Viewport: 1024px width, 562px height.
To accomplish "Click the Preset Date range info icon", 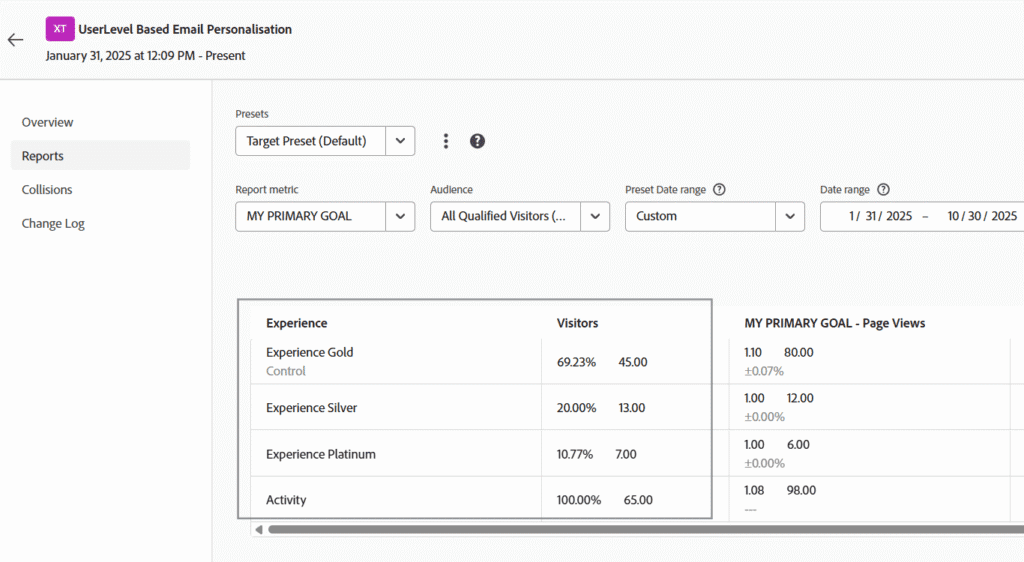I will (x=719, y=190).
